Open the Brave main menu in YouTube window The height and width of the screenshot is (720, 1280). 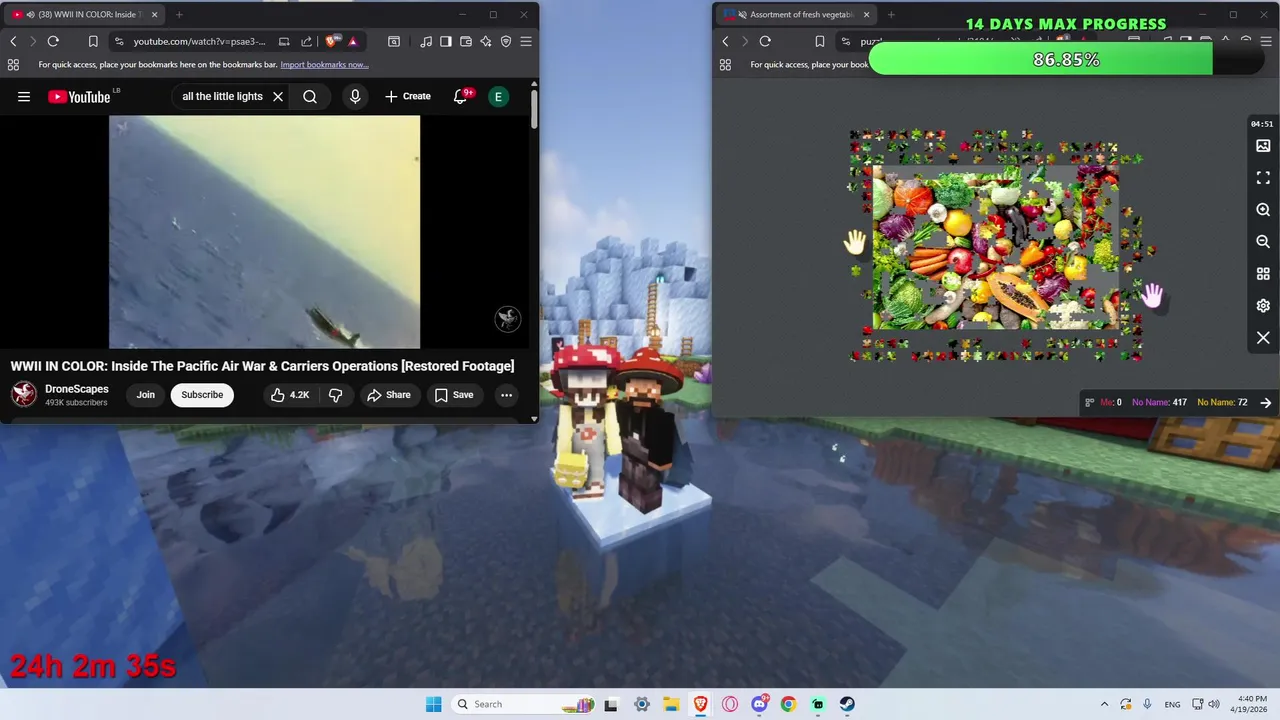point(526,41)
